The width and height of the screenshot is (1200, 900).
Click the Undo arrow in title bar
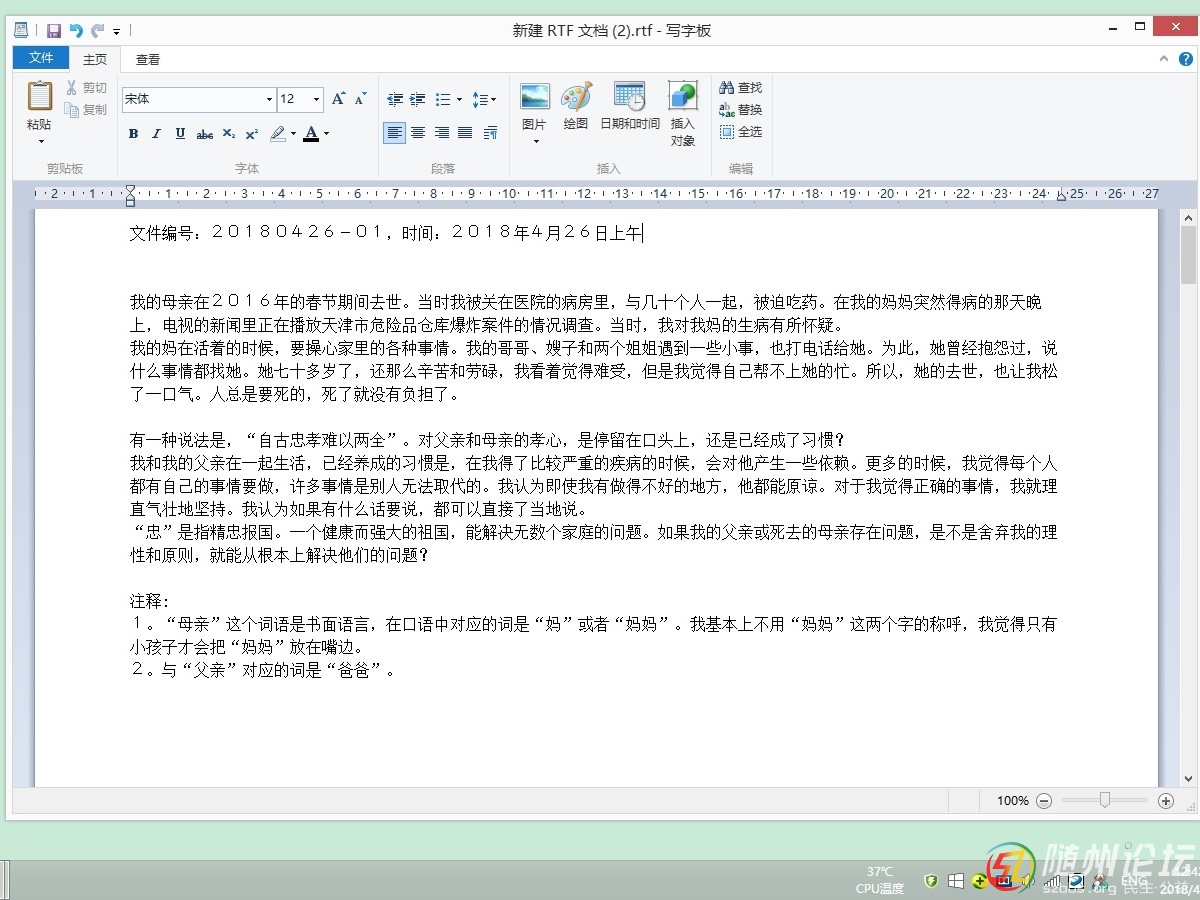tap(76, 31)
